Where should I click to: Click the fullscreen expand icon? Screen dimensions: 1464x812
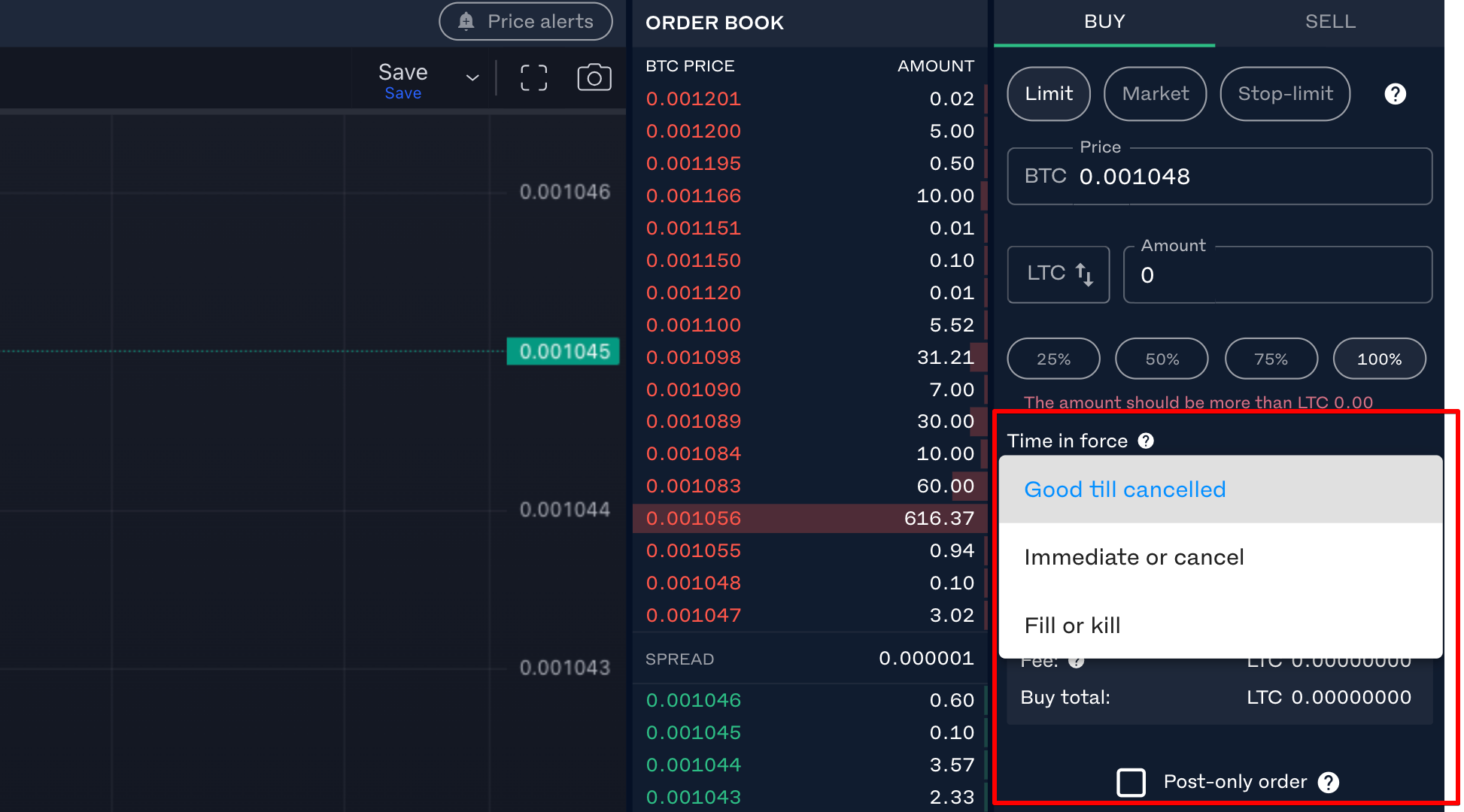coord(535,78)
